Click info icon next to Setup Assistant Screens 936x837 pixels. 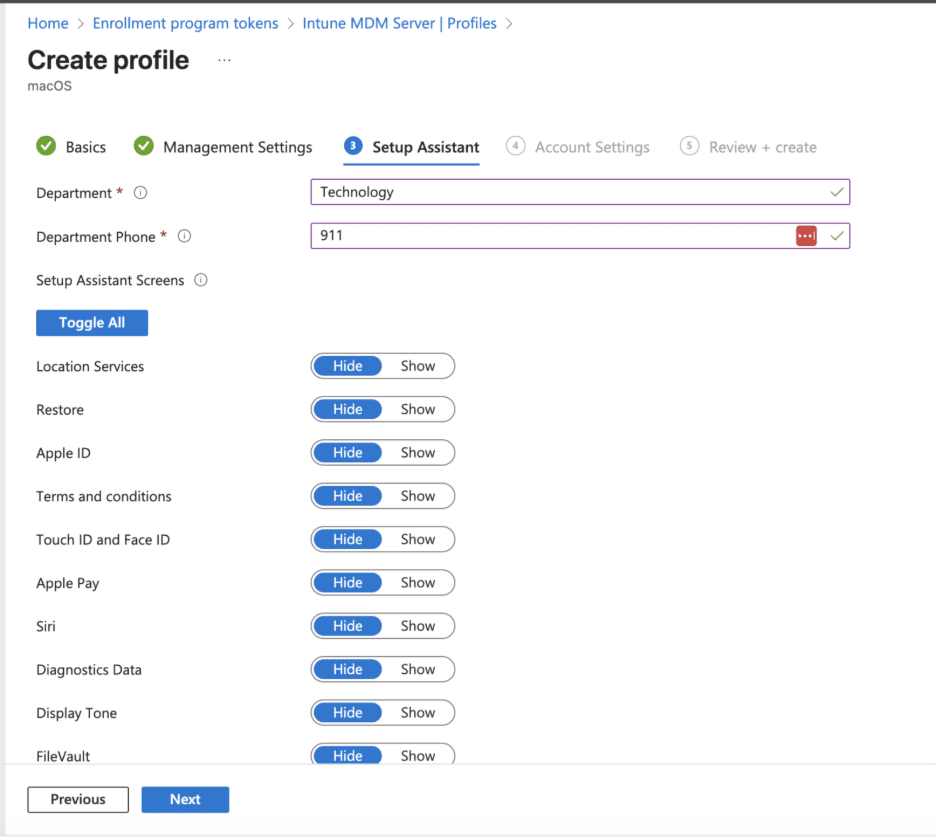(x=200, y=281)
